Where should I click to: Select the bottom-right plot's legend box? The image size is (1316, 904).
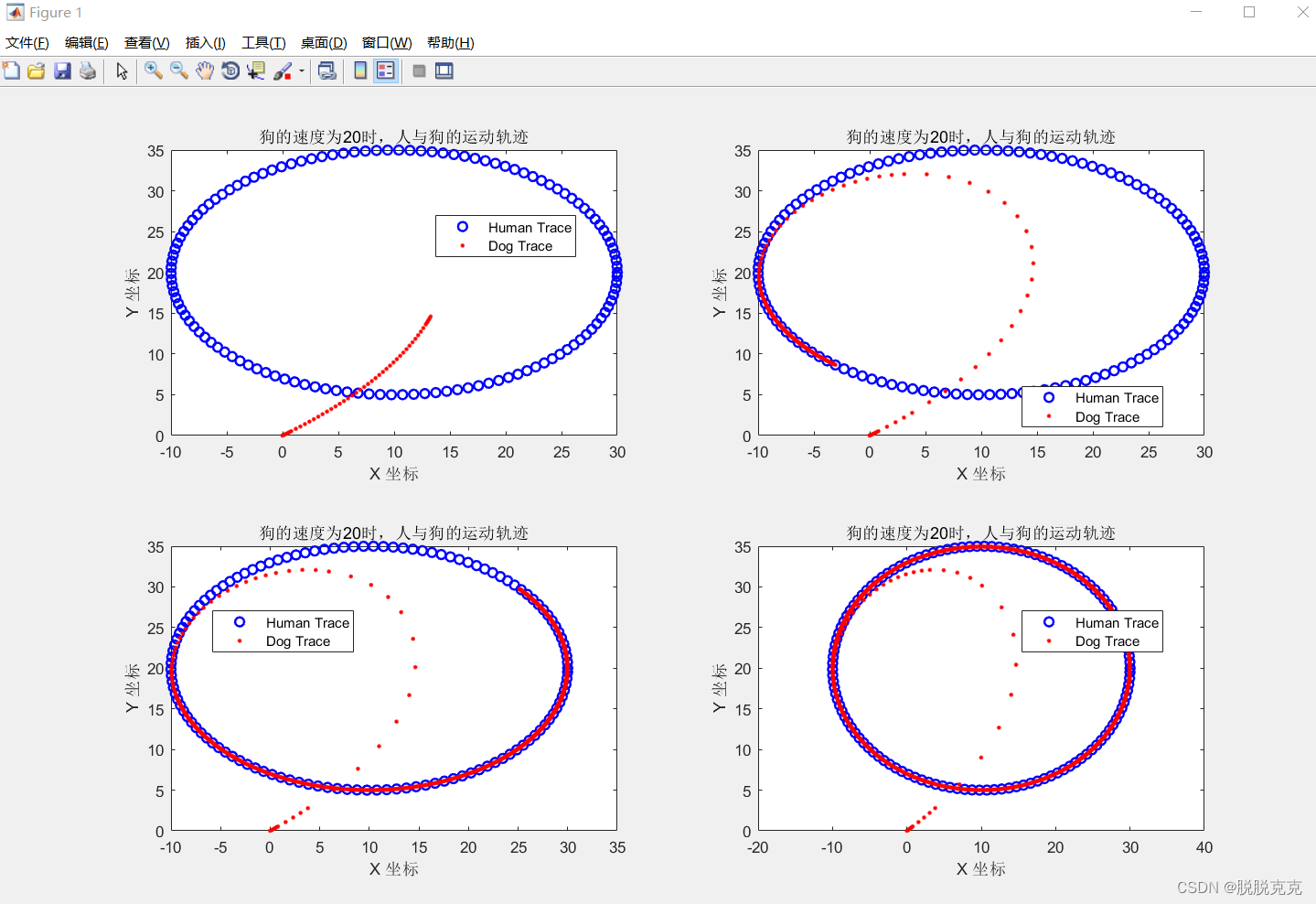(1092, 631)
